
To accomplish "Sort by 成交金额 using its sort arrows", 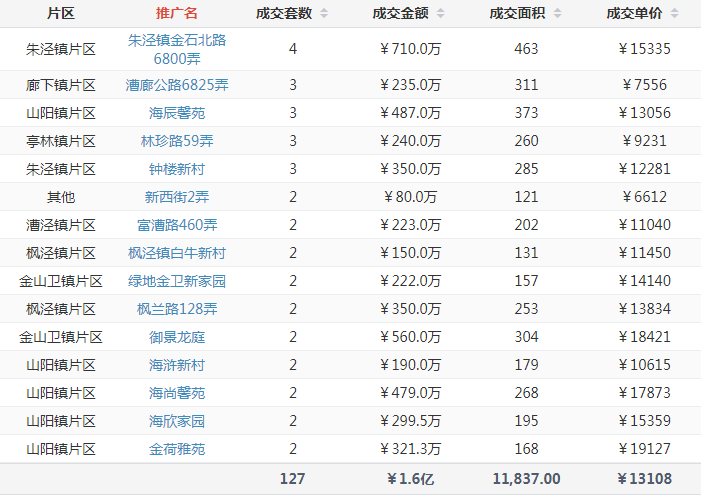I will (441, 13).
